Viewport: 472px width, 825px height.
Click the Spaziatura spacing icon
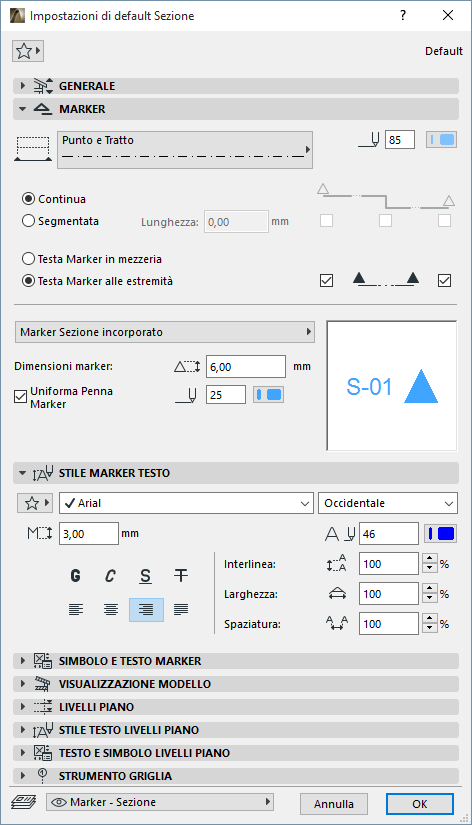click(x=337, y=624)
